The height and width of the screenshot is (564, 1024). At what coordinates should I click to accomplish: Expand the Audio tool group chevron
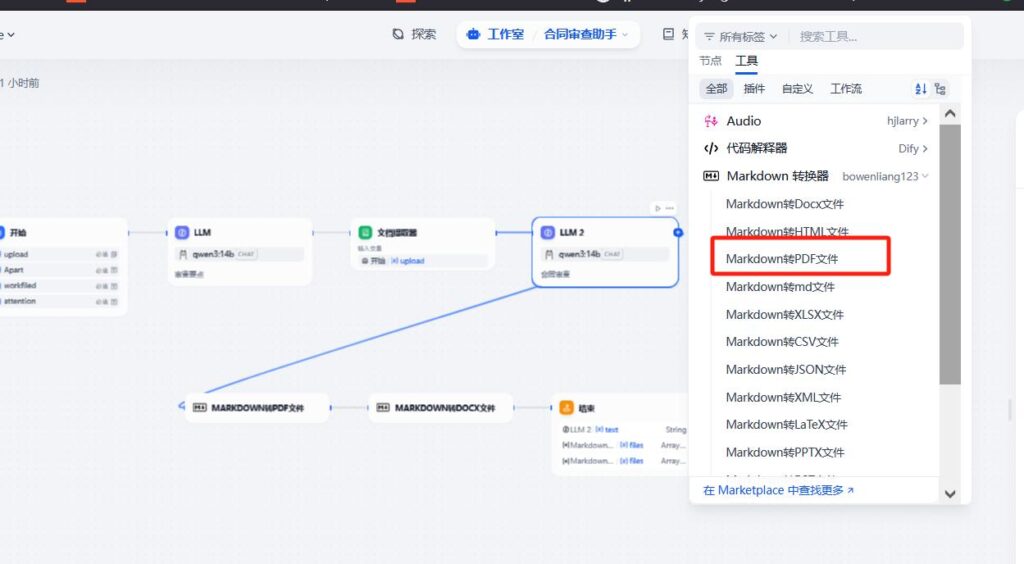[925, 121]
